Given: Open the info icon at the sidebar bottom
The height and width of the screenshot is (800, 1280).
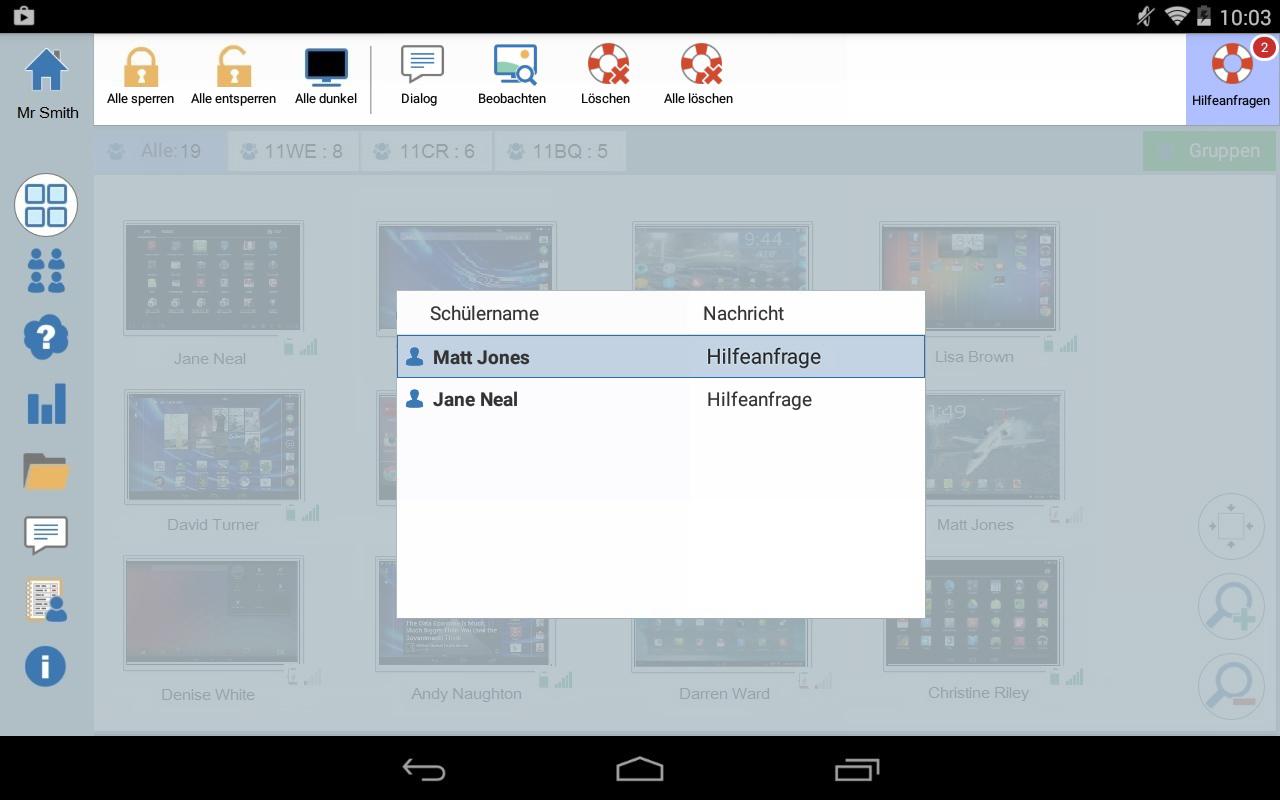Looking at the screenshot, I should point(45,666).
